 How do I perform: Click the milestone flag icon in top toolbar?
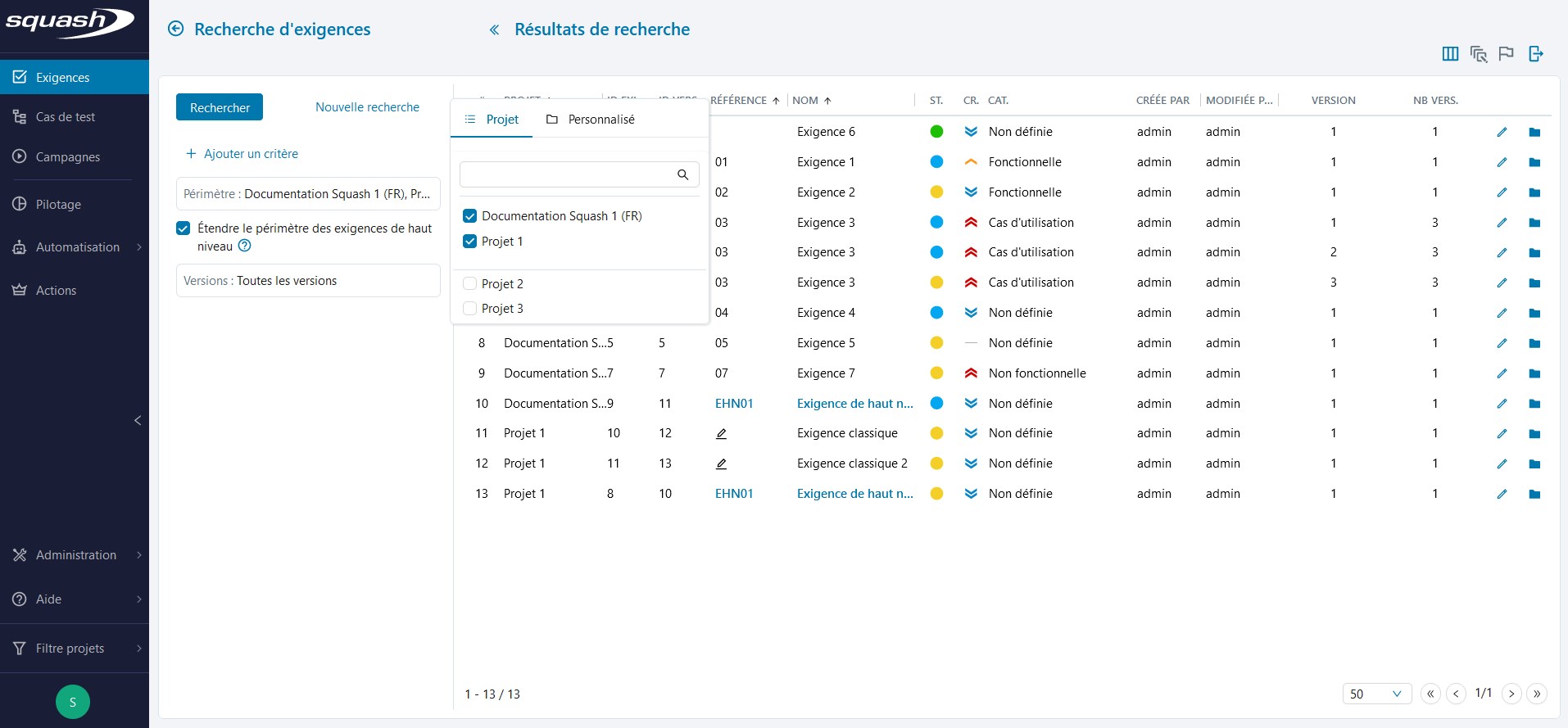[x=1506, y=54]
